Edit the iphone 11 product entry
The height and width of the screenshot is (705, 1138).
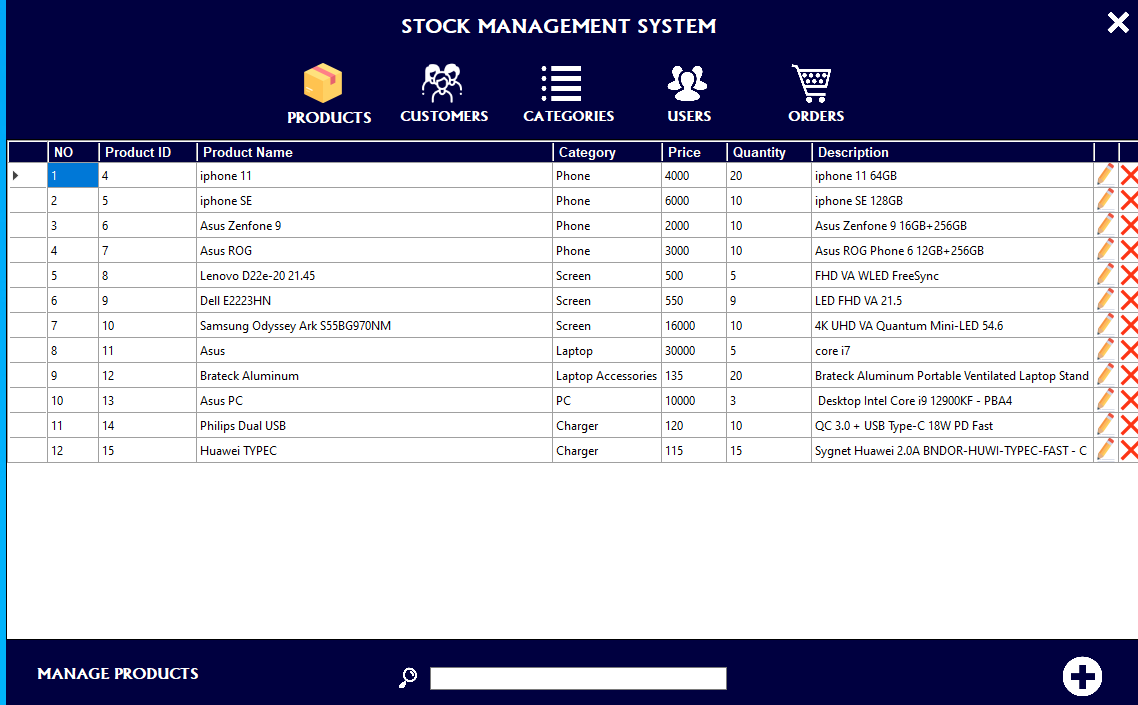tap(1104, 174)
